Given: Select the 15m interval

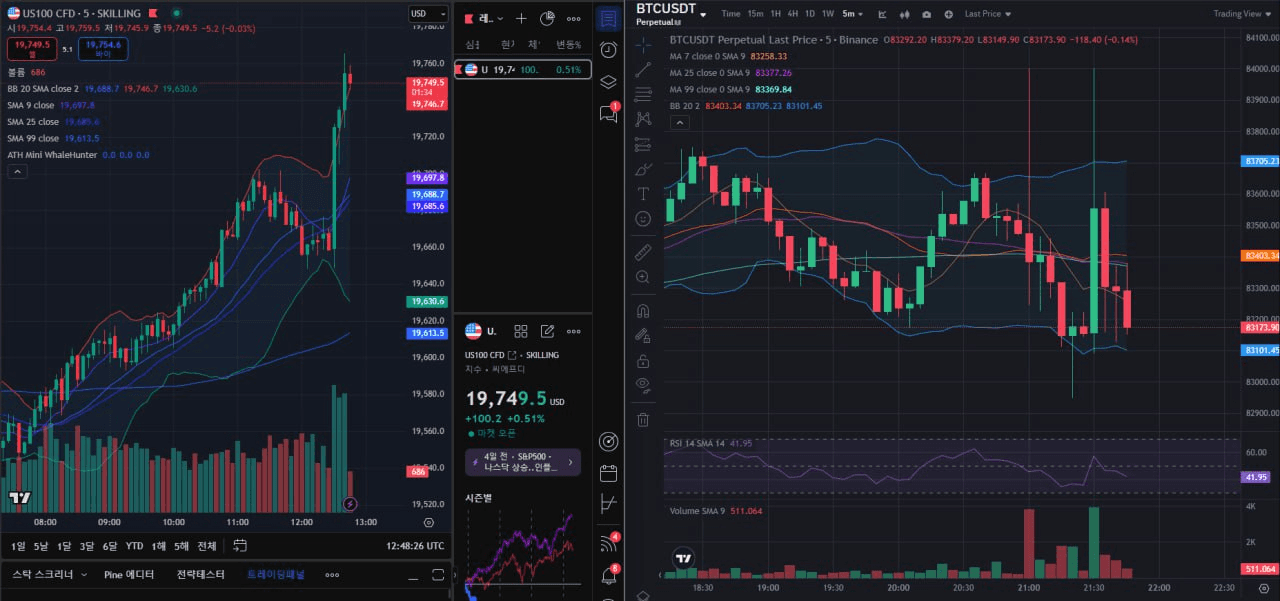Looking at the screenshot, I should [x=755, y=14].
